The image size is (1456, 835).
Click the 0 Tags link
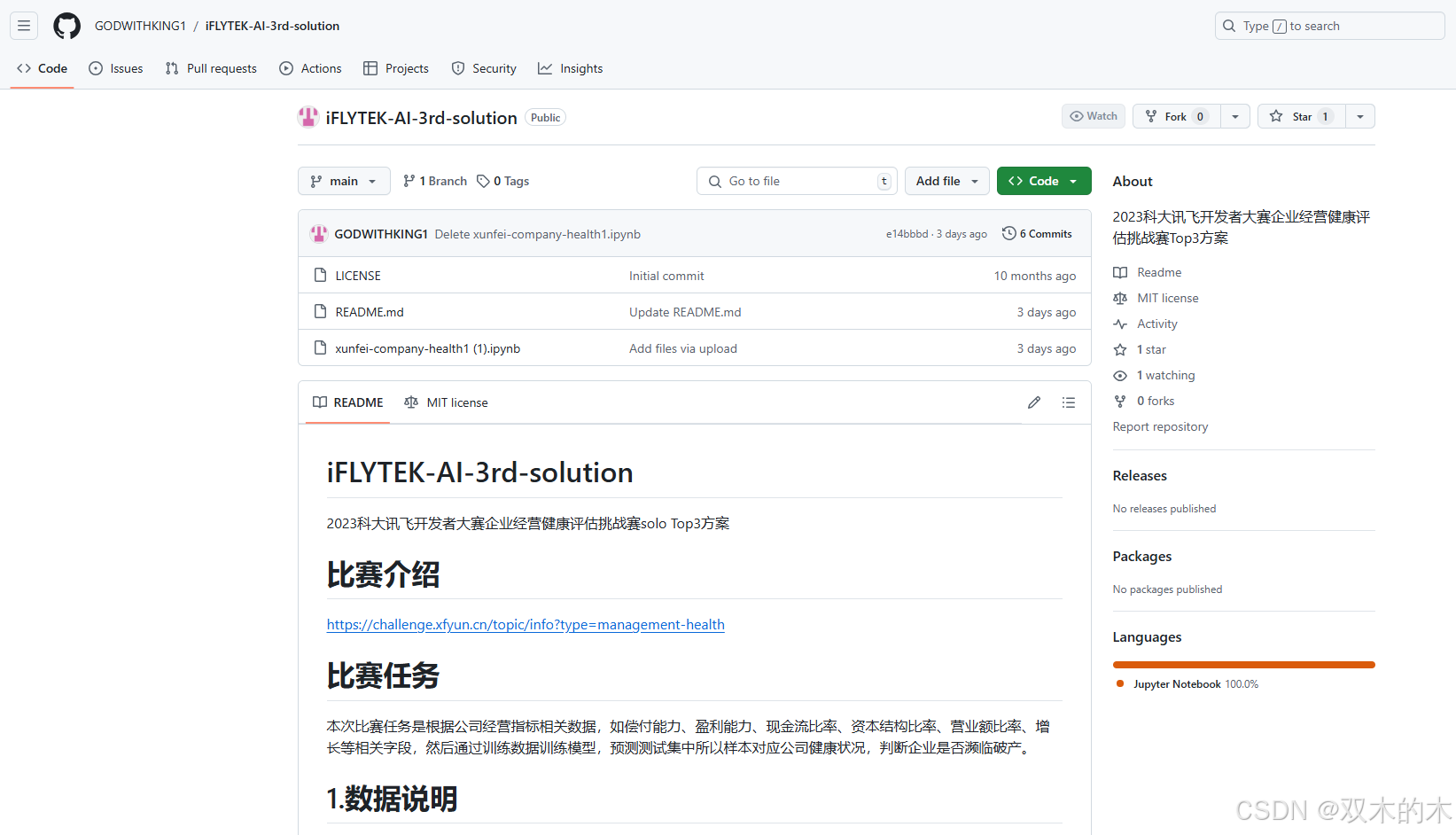503,181
